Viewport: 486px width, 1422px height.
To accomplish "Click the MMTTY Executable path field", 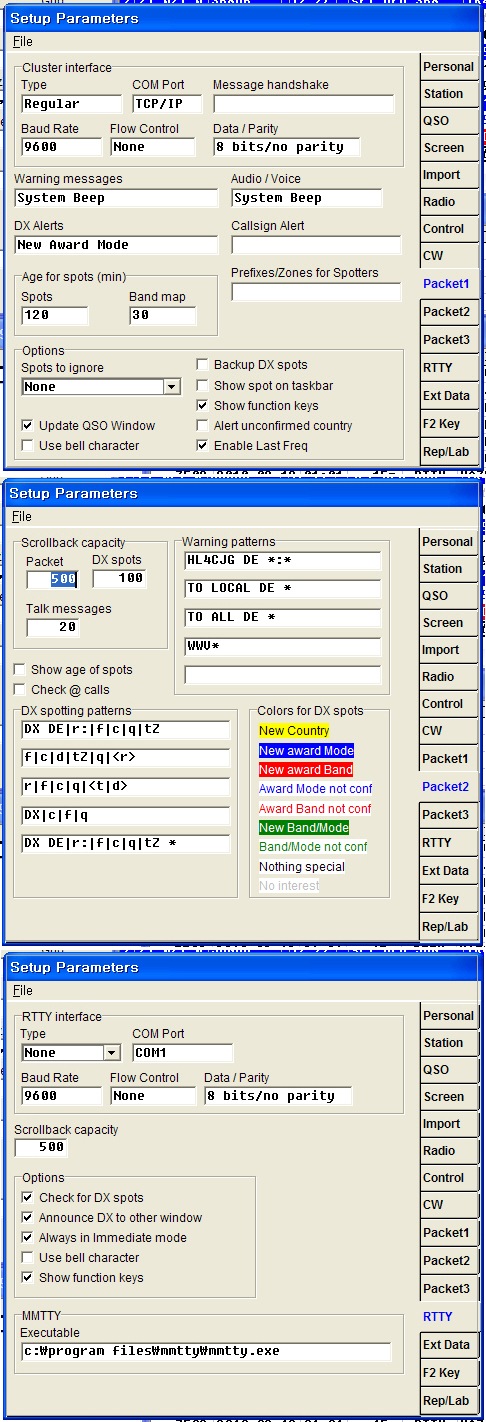I will pos(206,1352).
